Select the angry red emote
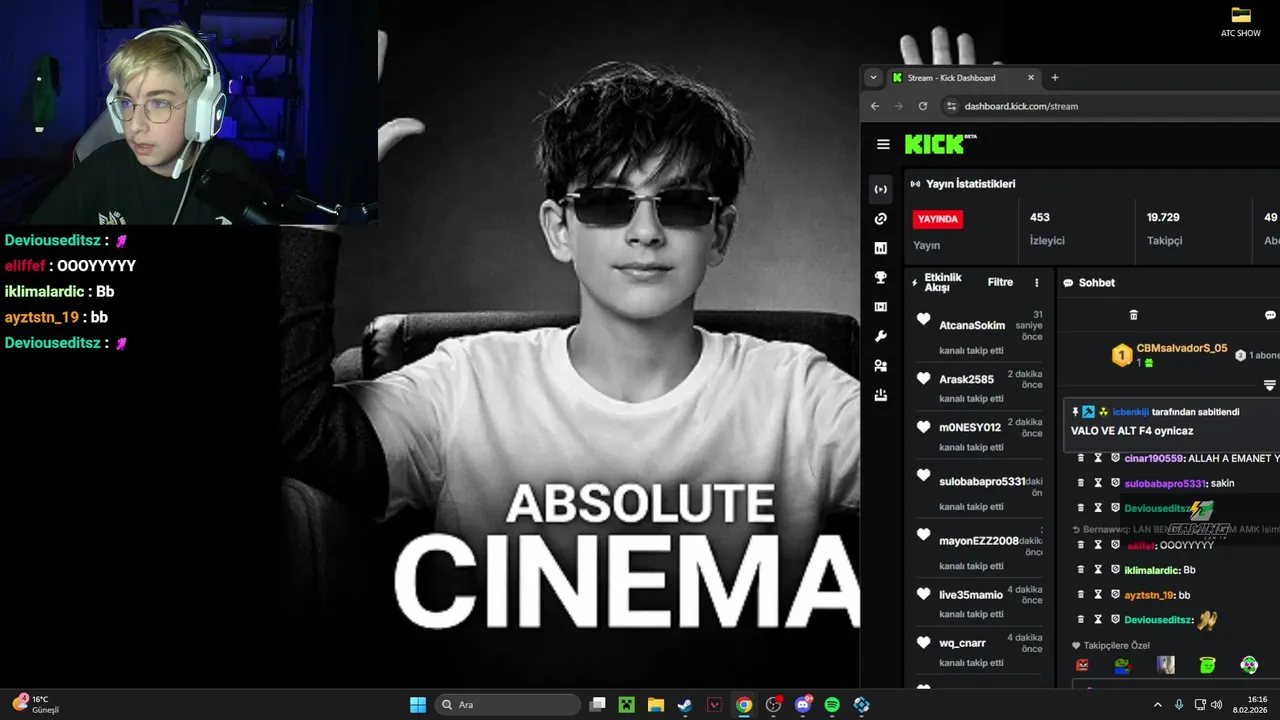The width and height of the screenshot is (1280, 720). click(x=1082, y=665)
